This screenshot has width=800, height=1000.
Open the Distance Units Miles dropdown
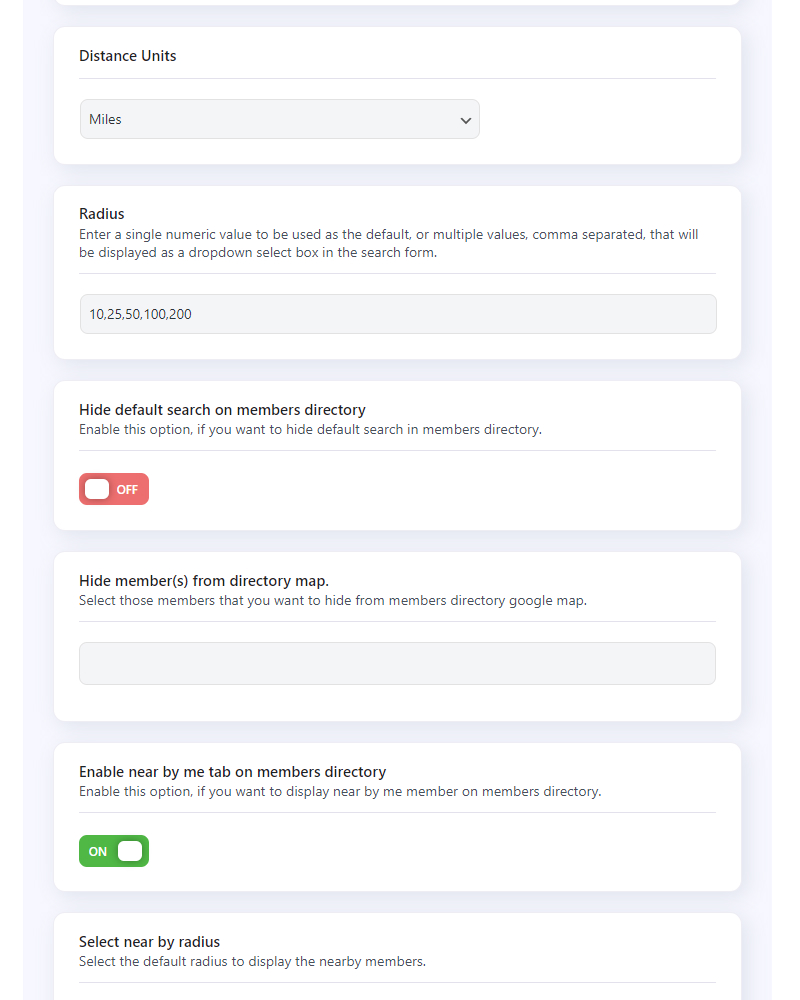(279, 119)
